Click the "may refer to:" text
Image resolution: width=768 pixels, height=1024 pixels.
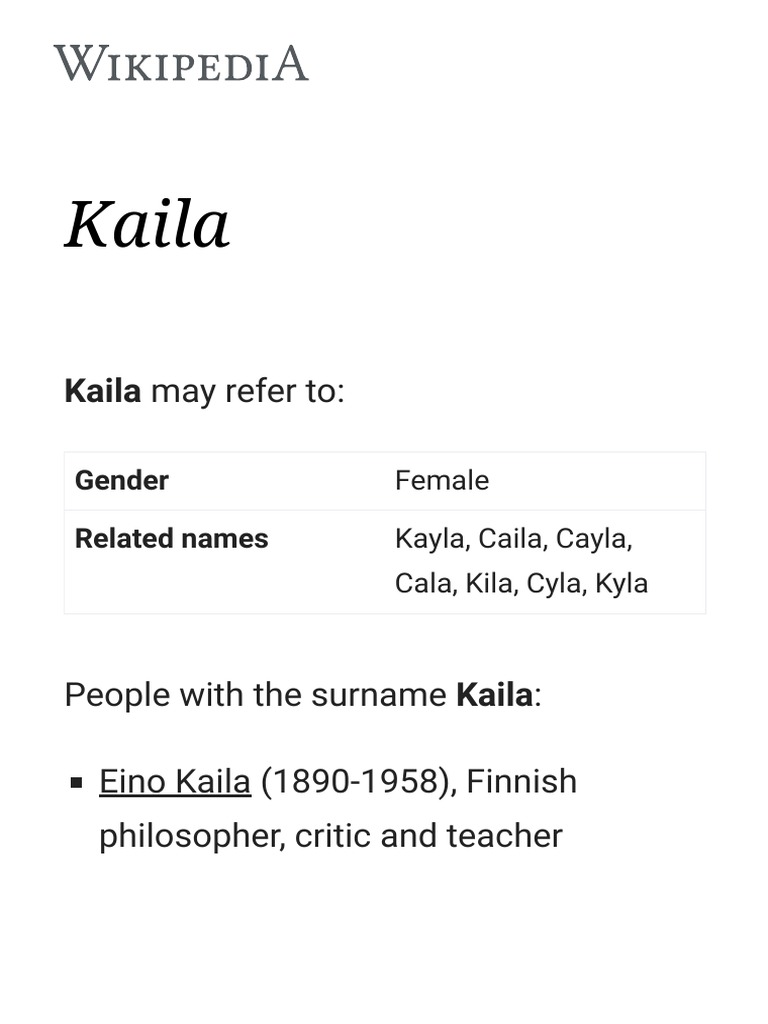(x=247, y=391)
